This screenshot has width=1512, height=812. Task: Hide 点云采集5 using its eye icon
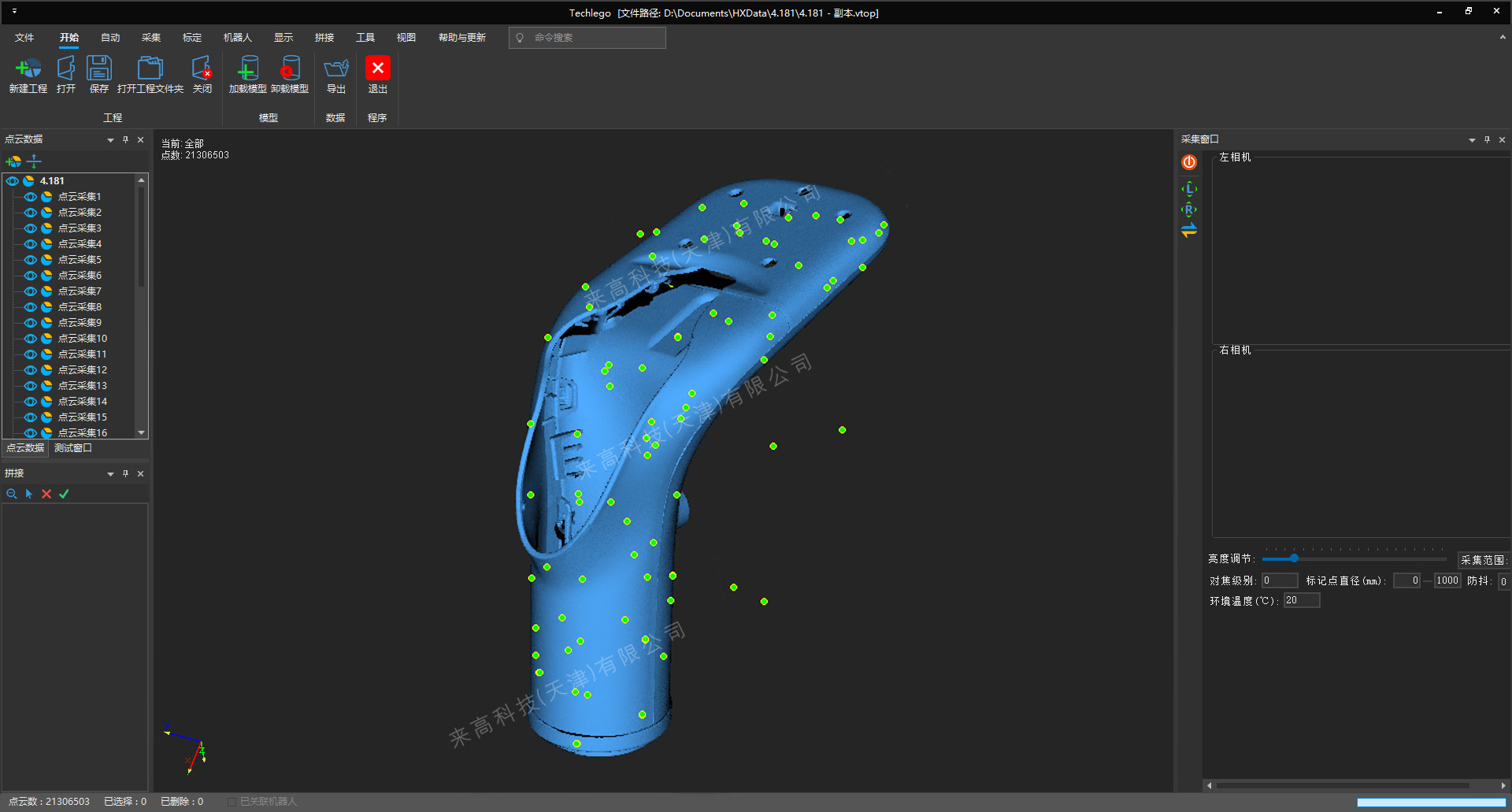[31, 260]
